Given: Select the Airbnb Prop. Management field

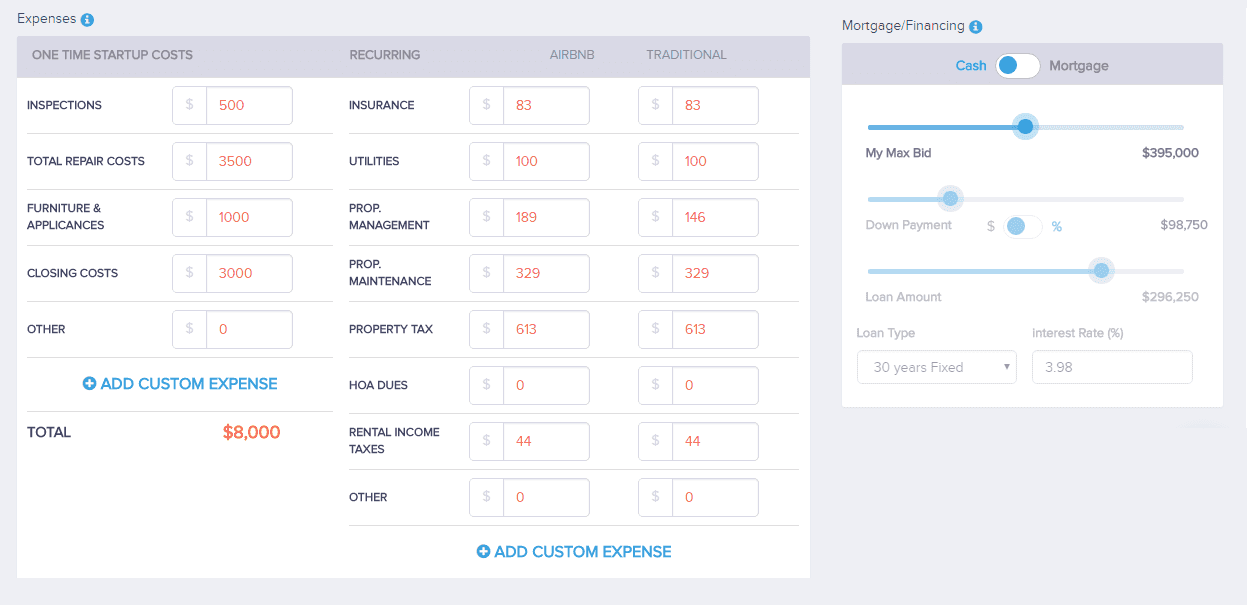Looking at the screenshot, I should pyautogui.click(x=545, y=217).
